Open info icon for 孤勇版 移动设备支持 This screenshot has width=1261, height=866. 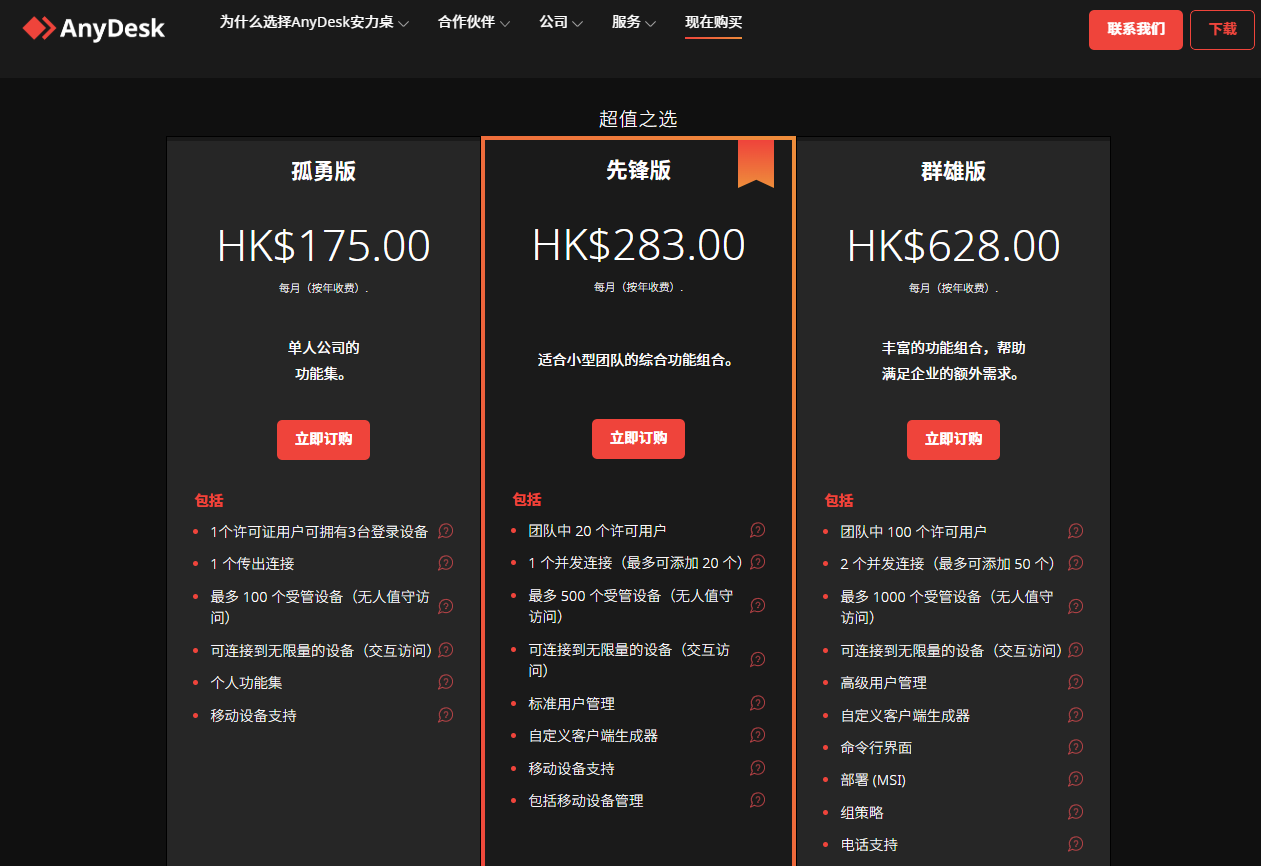[446, 715]
